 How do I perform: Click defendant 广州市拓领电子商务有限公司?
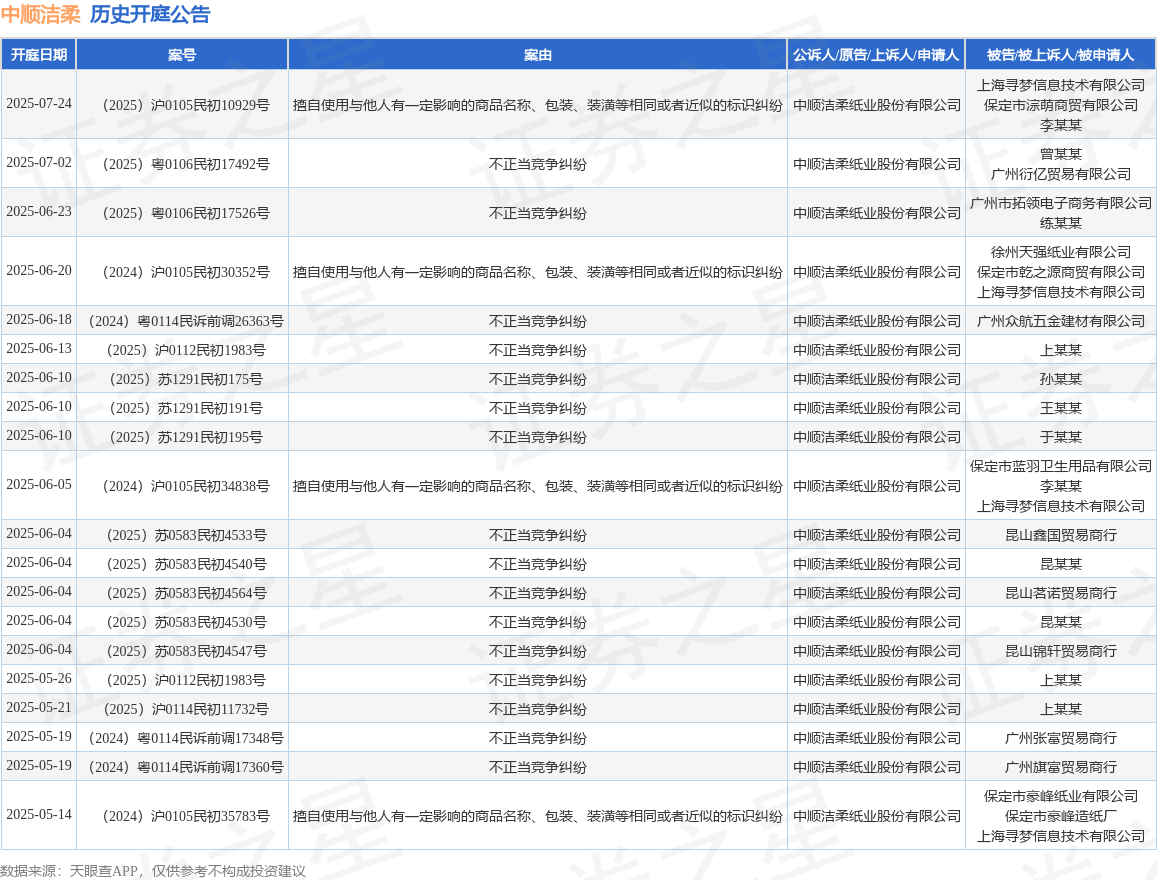click(x=1060, y=203)
